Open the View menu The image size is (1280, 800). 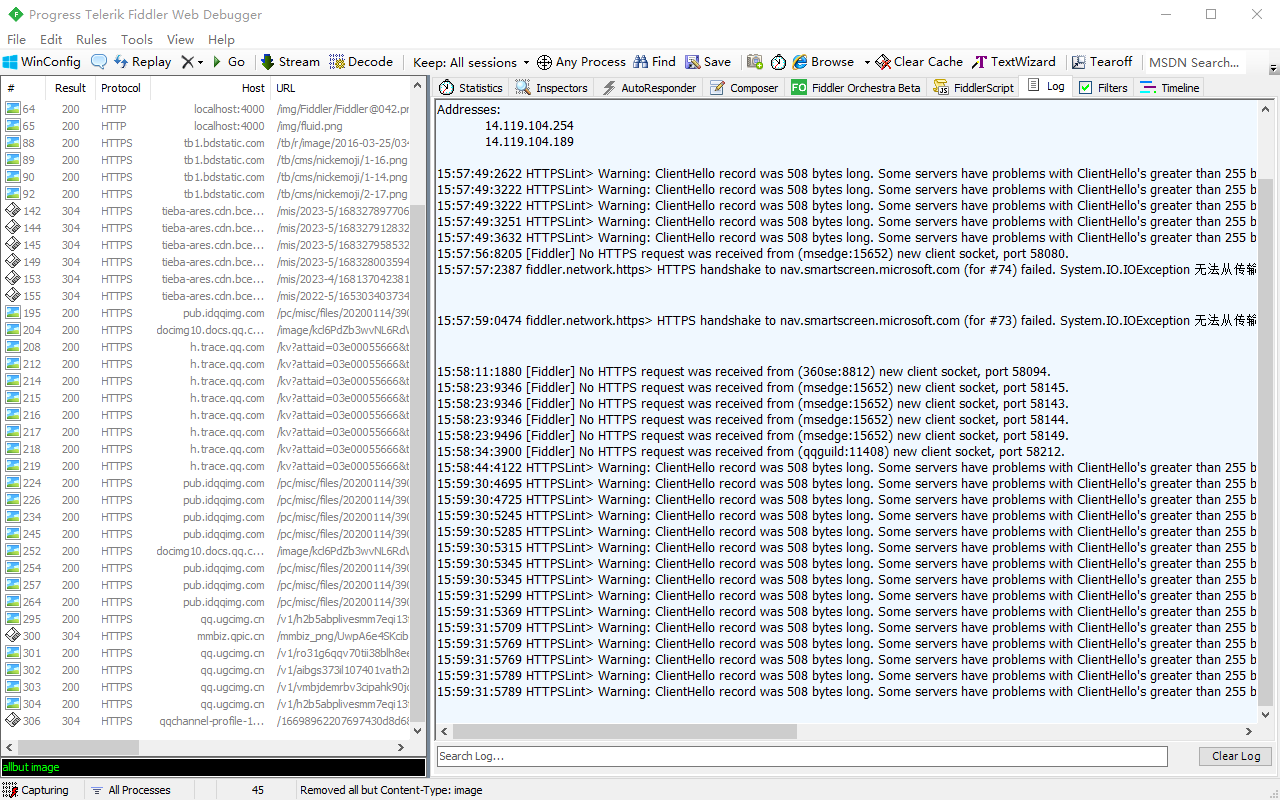[181, 40]
